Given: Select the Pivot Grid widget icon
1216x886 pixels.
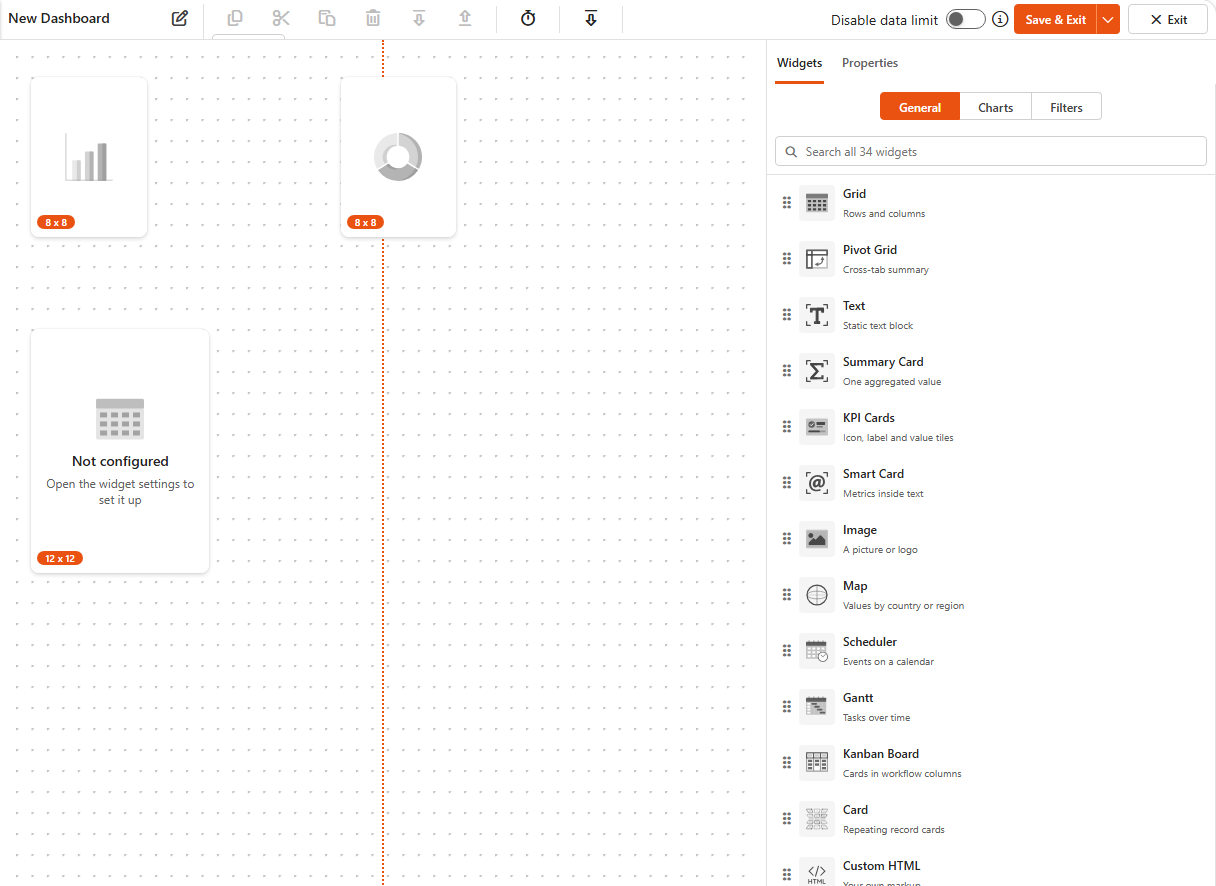Looking at the screenshot, I should pyautogui.click(x=817, y=258).
